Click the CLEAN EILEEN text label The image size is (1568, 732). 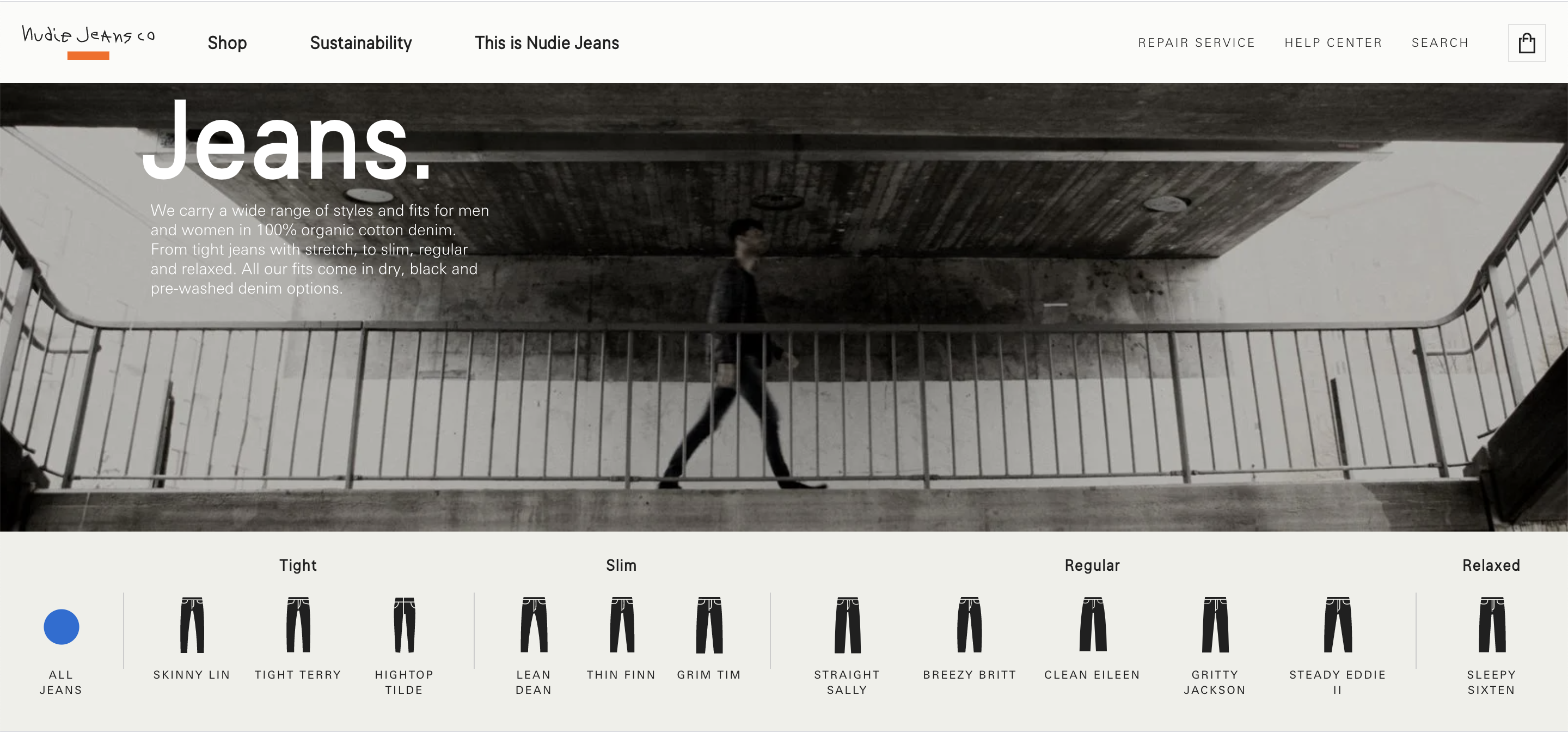pyautogui.click(x=1092, y=675)
